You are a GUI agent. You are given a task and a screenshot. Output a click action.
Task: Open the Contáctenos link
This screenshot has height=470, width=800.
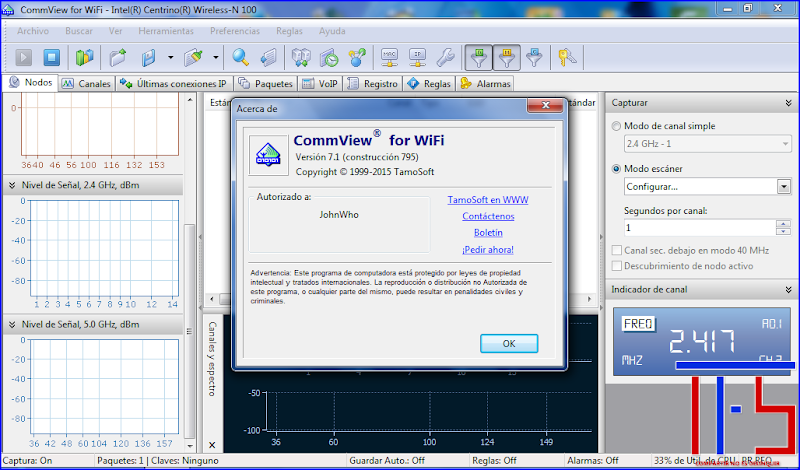point(488,216)
